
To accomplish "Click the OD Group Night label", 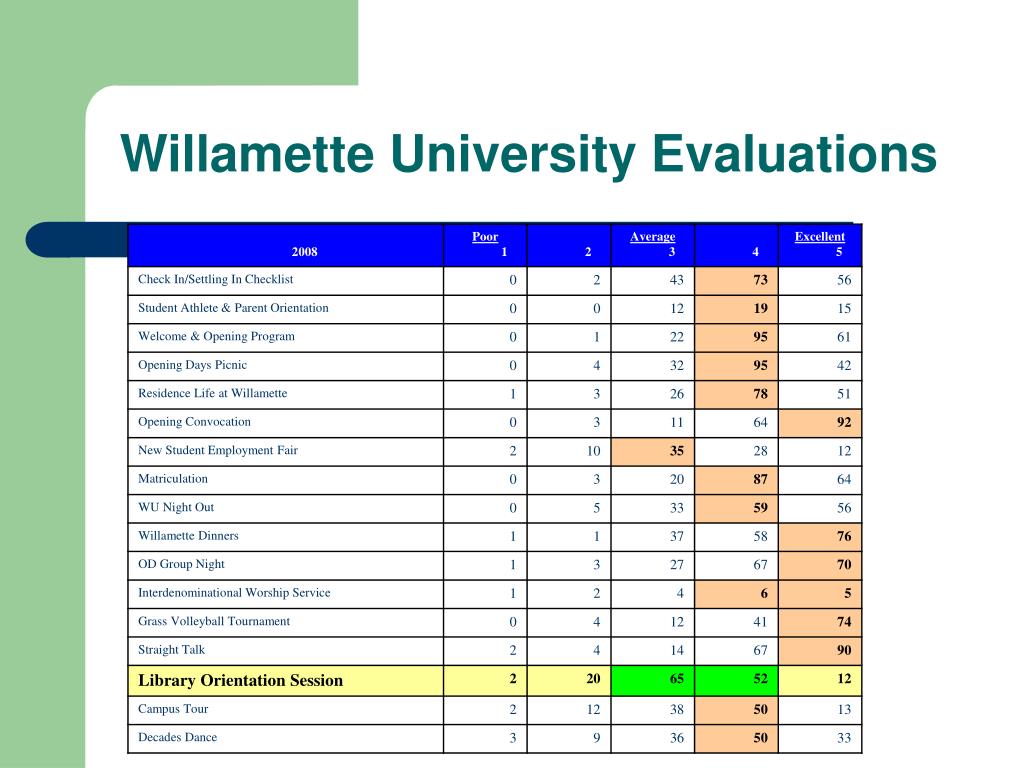I will click(181, 564).
